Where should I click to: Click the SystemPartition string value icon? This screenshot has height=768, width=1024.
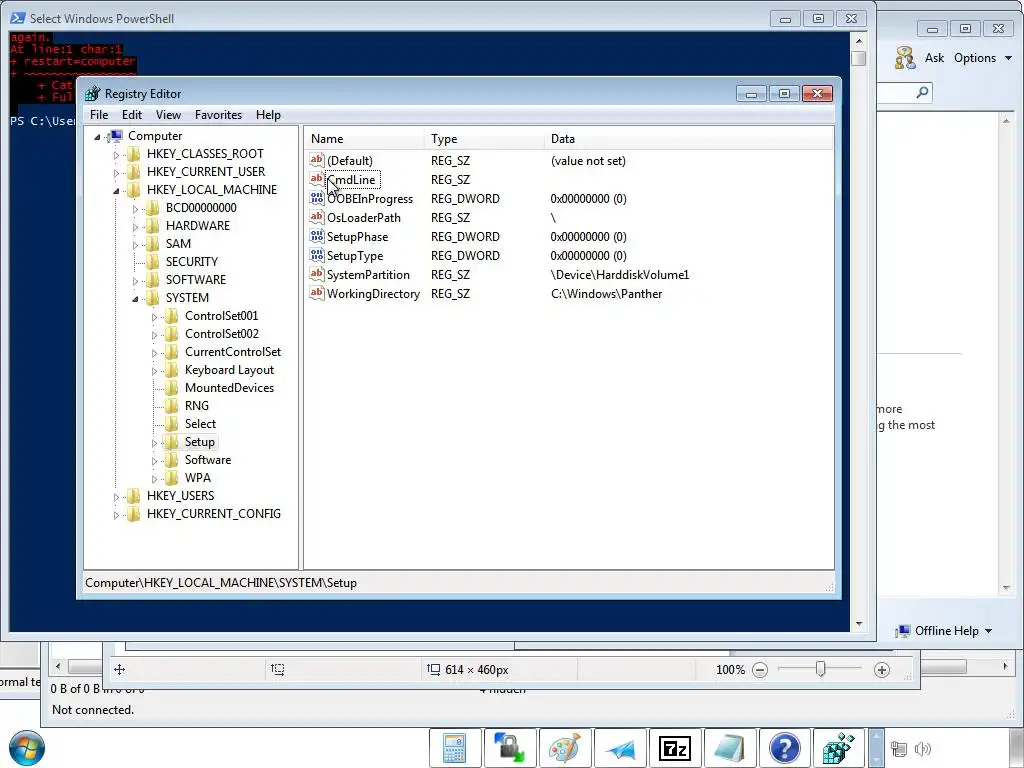pos(317,274)
